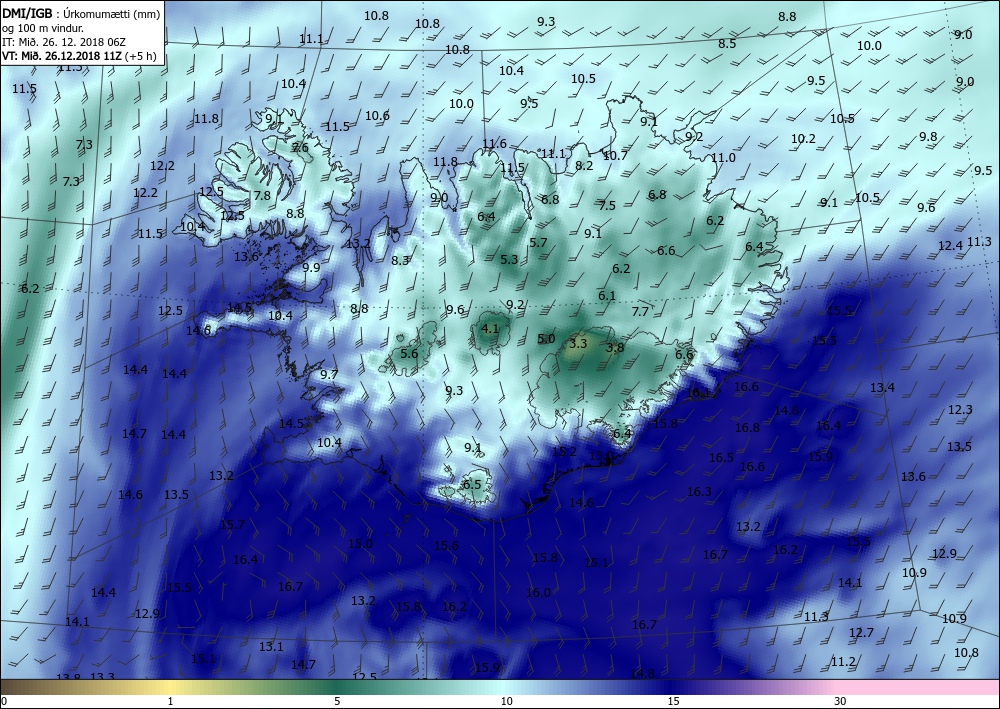
Task: Select the 6.5 value on the southern glacier
Action: point(472,484)
